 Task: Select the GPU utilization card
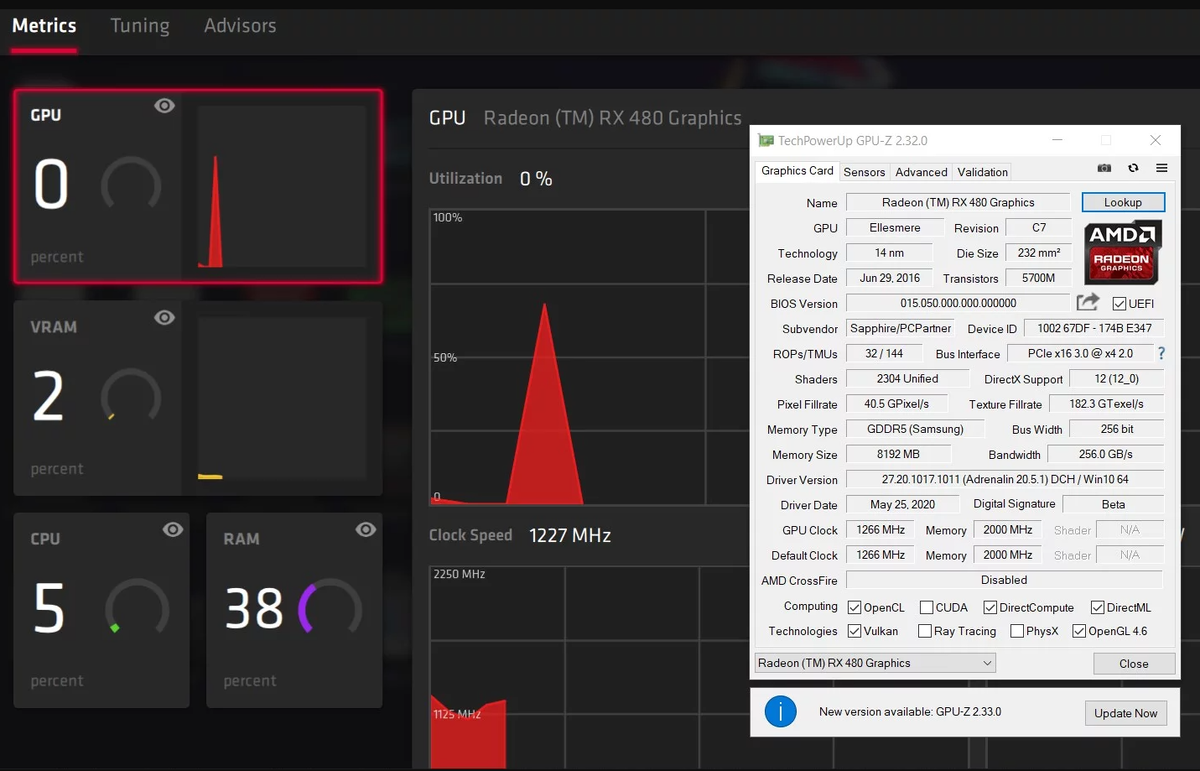pos(198,187)
